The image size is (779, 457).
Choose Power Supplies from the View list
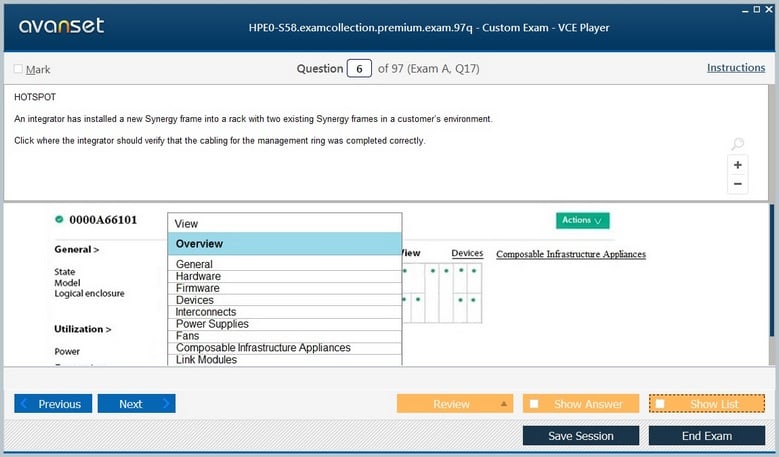[x=285, y=324]
